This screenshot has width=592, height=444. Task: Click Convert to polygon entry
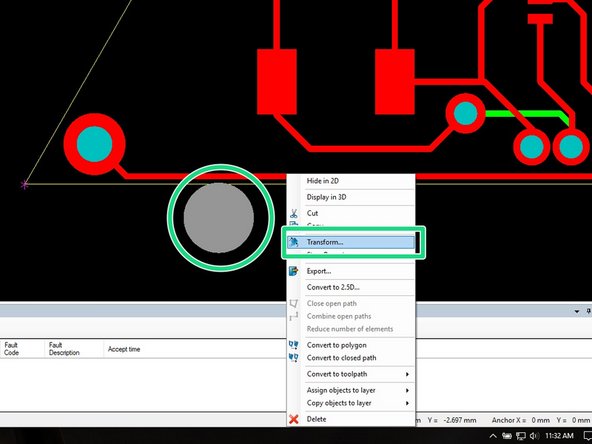point(351,345)
